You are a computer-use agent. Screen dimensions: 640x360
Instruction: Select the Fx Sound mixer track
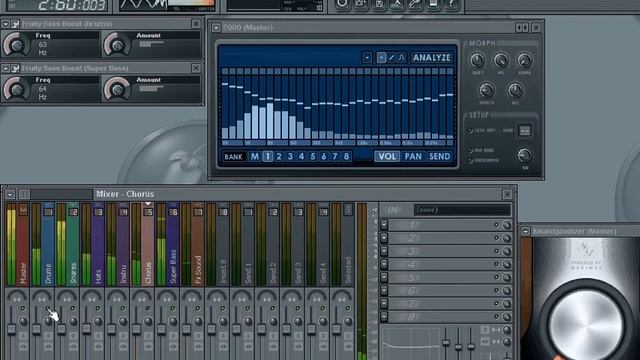pos(198,245)
